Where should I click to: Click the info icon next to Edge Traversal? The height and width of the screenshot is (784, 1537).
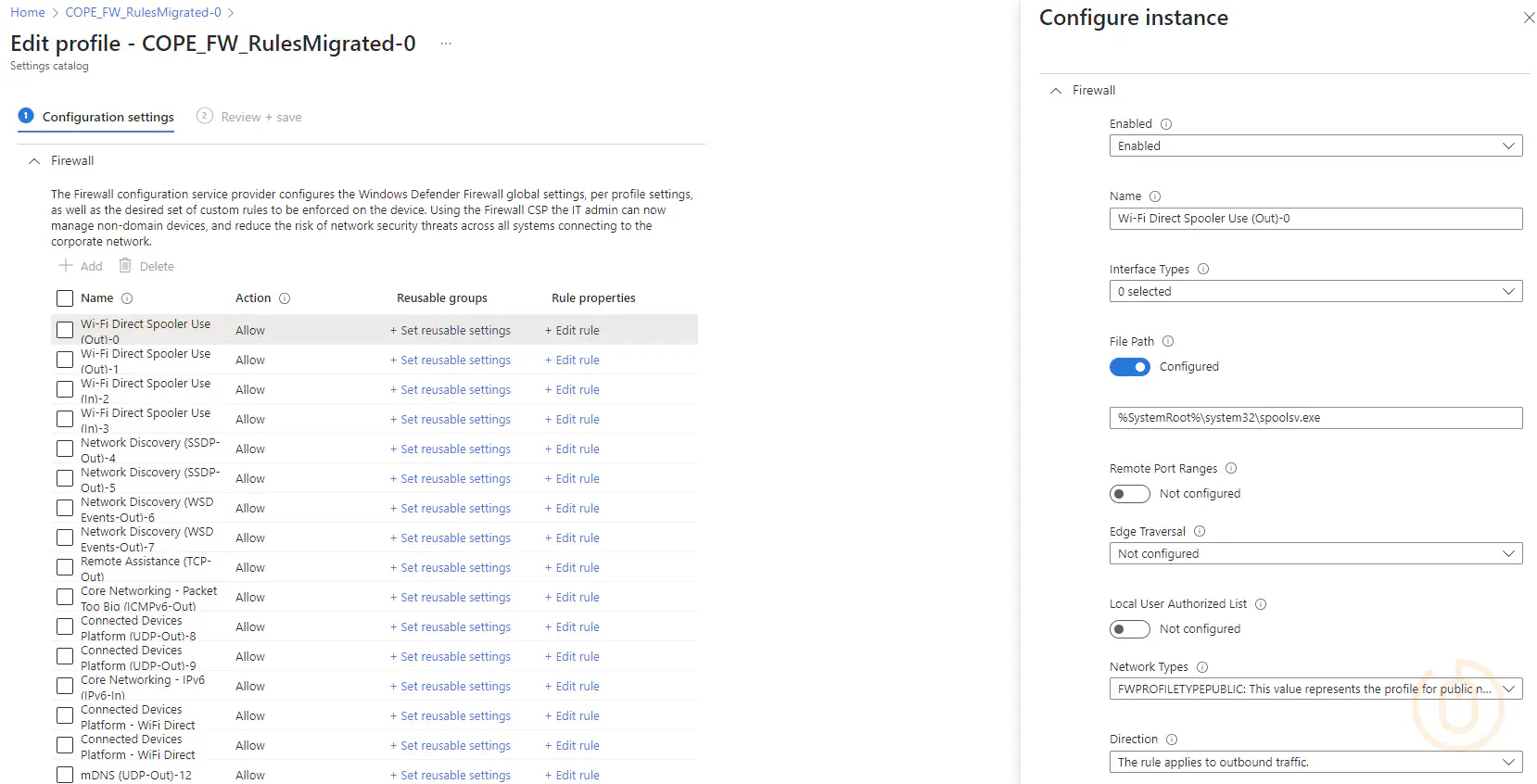coord(1200,532)
